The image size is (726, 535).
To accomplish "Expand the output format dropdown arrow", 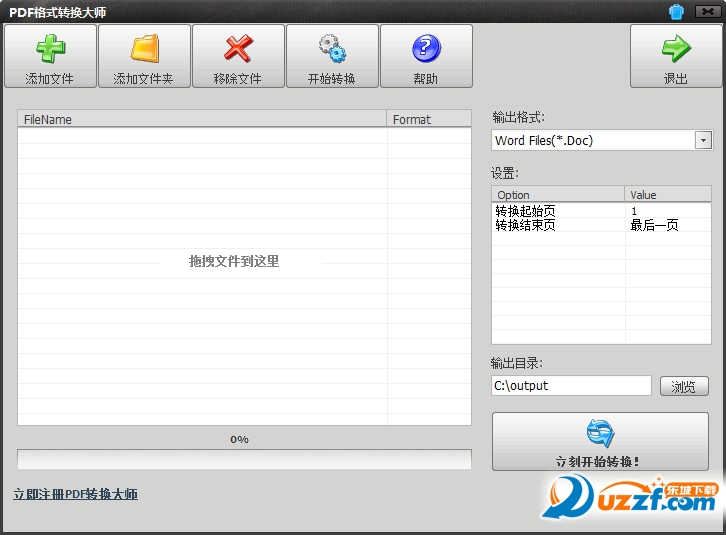I will (x=703, y=141).
